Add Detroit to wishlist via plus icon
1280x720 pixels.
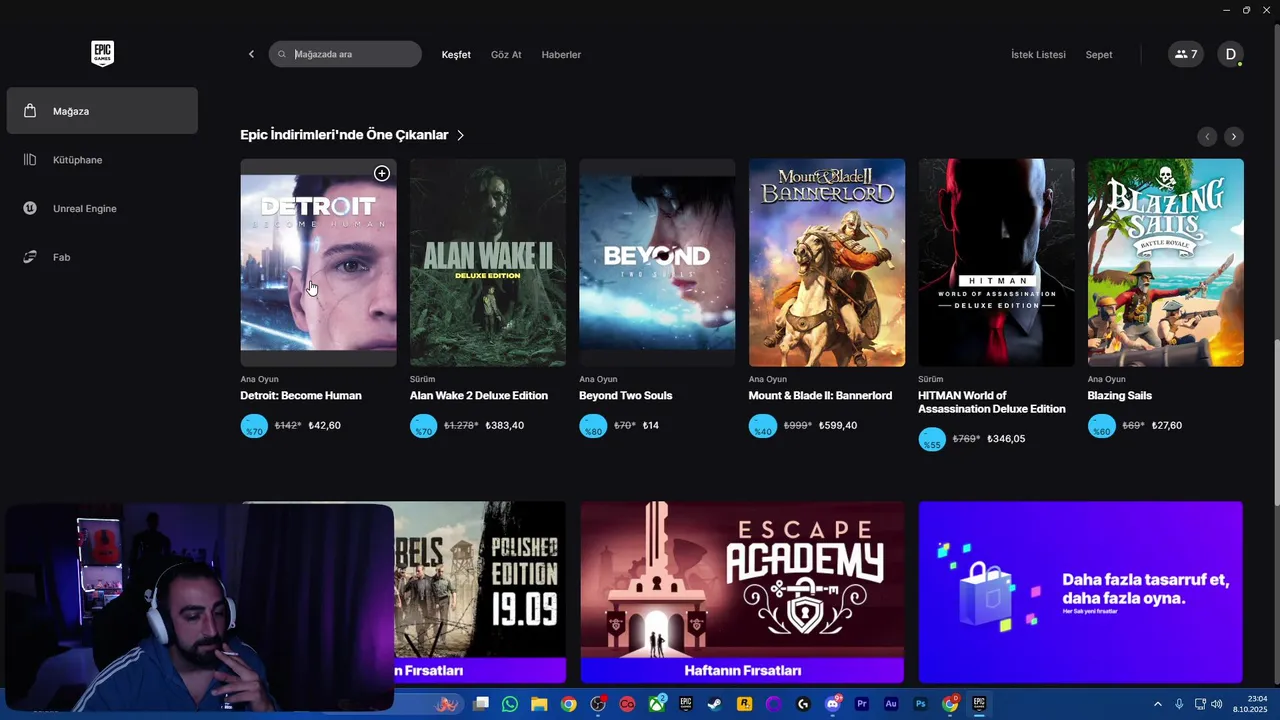pyautogui.click(x=382, y=174)
